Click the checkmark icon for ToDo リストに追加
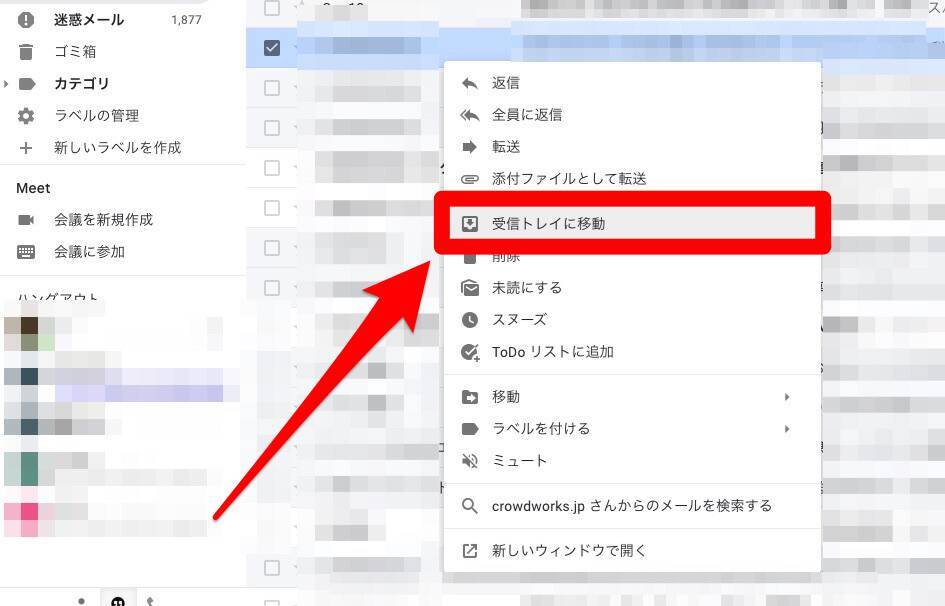The width and height of the screenshot is (945, 606). (x=470, y=352)
